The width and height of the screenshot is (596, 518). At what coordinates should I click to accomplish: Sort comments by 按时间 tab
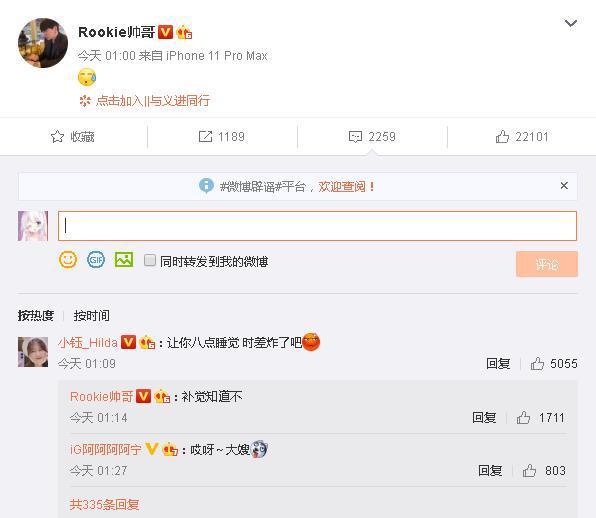click(92, 315)
